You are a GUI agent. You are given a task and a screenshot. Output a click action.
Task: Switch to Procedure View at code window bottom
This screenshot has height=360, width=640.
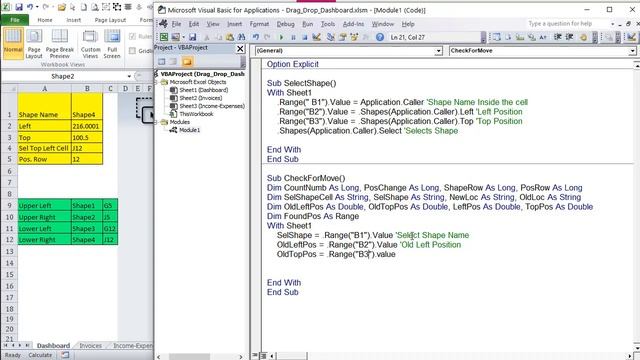(255, 356)
